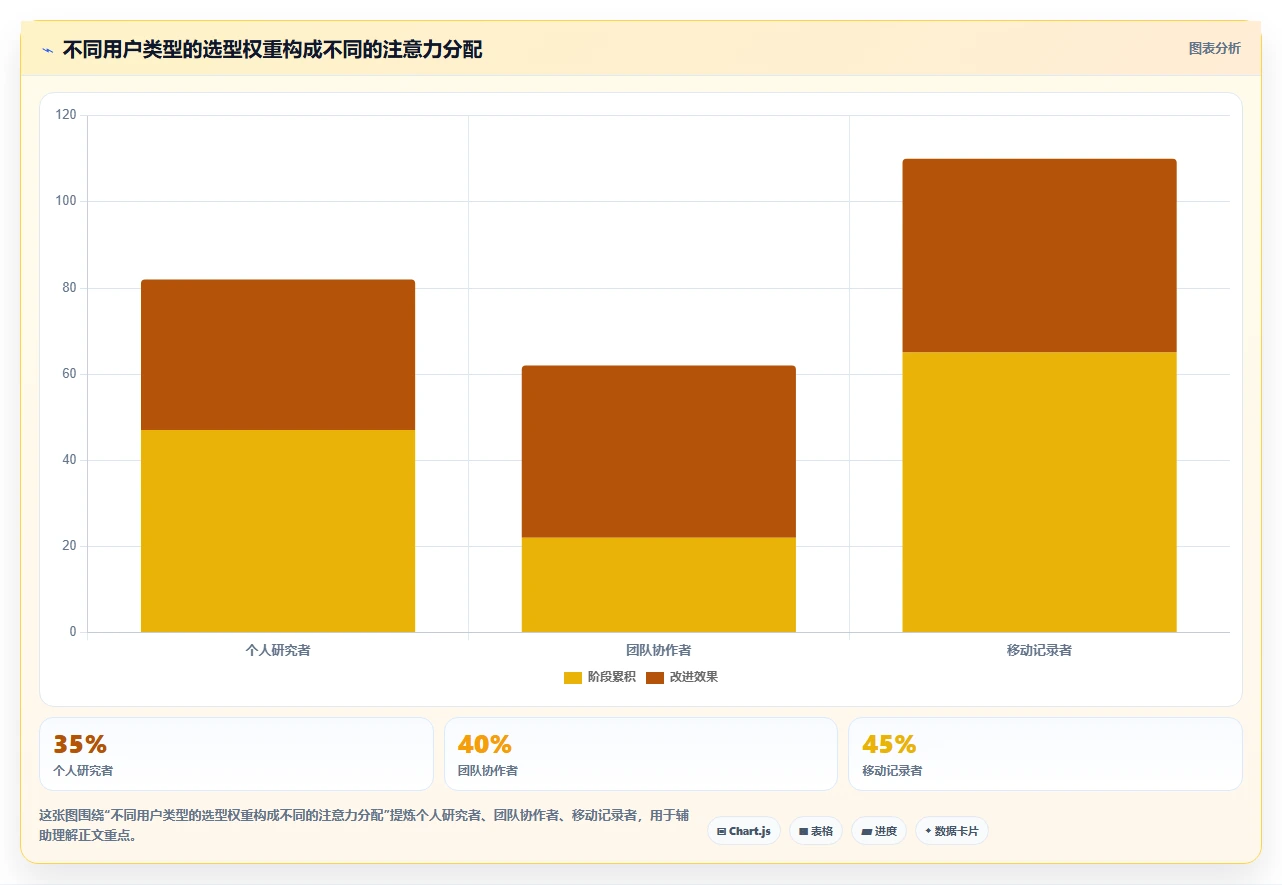Click the 表格 tag

tap(816, 831)
